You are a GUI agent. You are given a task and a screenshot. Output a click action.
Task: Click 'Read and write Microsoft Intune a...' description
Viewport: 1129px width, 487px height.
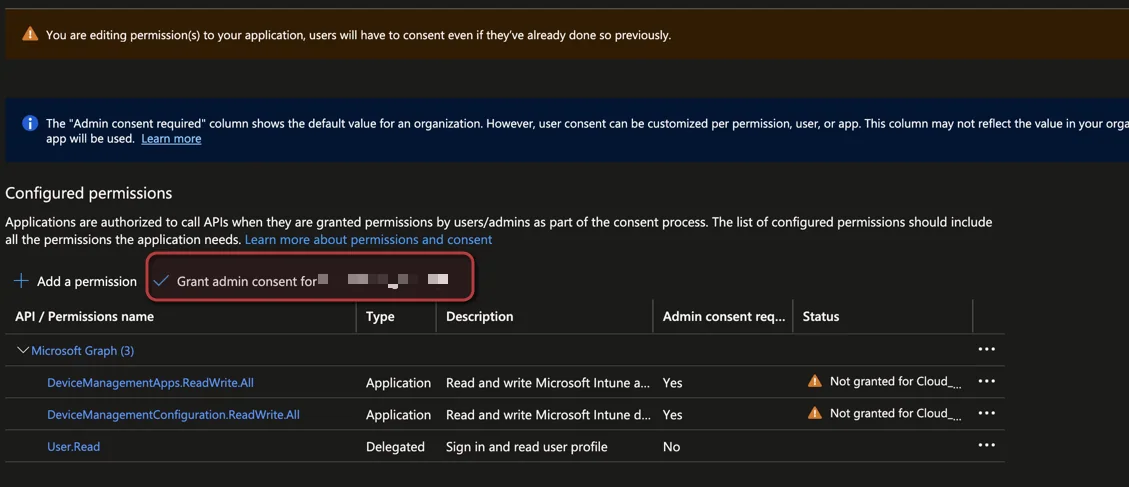coord(548,383)
